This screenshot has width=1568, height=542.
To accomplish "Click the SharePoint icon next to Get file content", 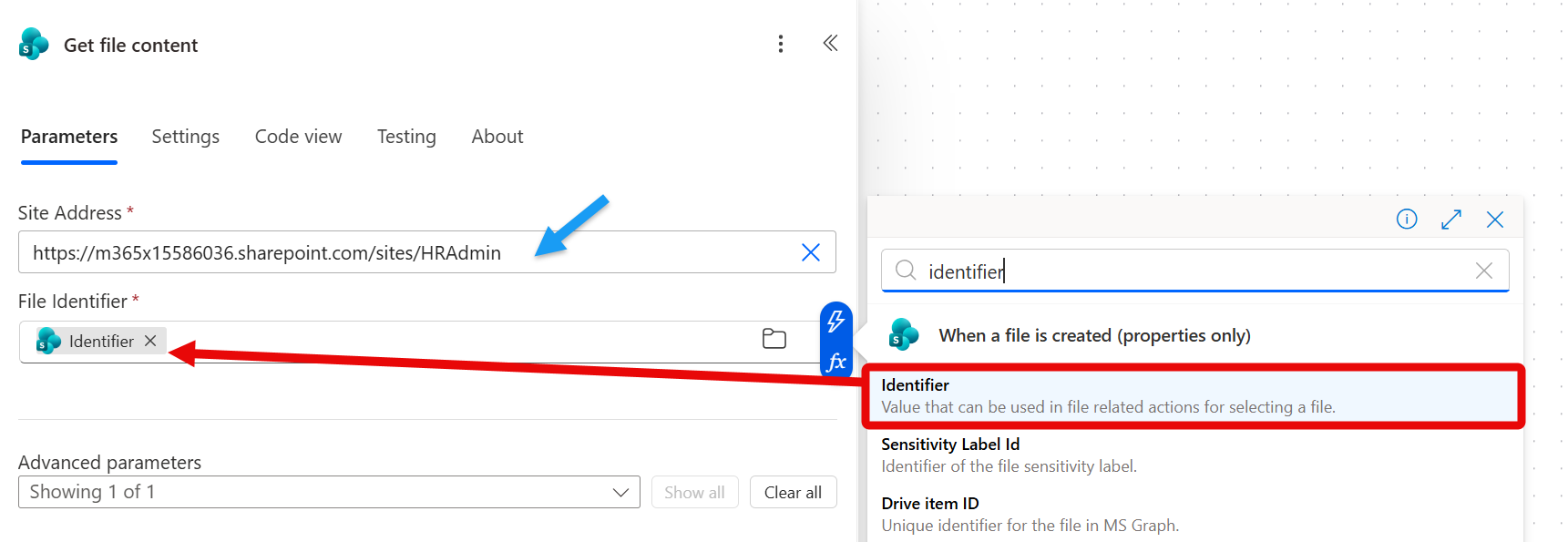I will pos(34,44).
